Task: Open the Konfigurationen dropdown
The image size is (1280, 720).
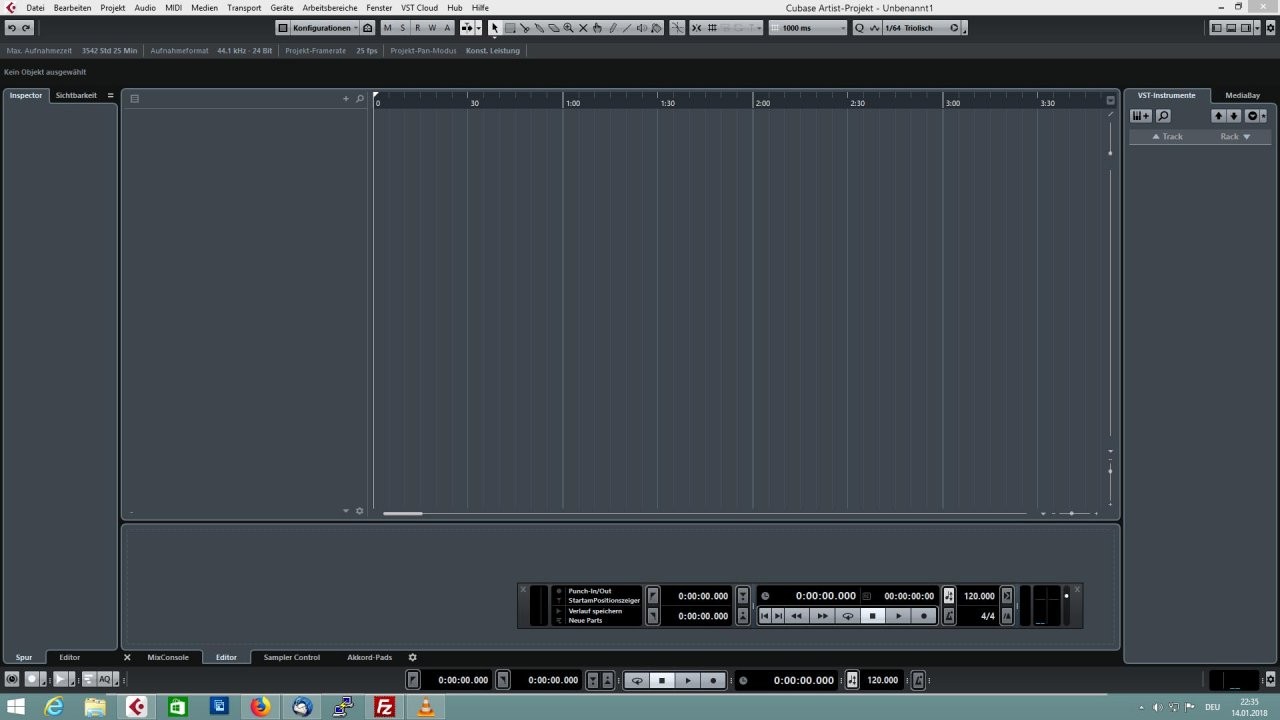Action: tap(317, 28)
